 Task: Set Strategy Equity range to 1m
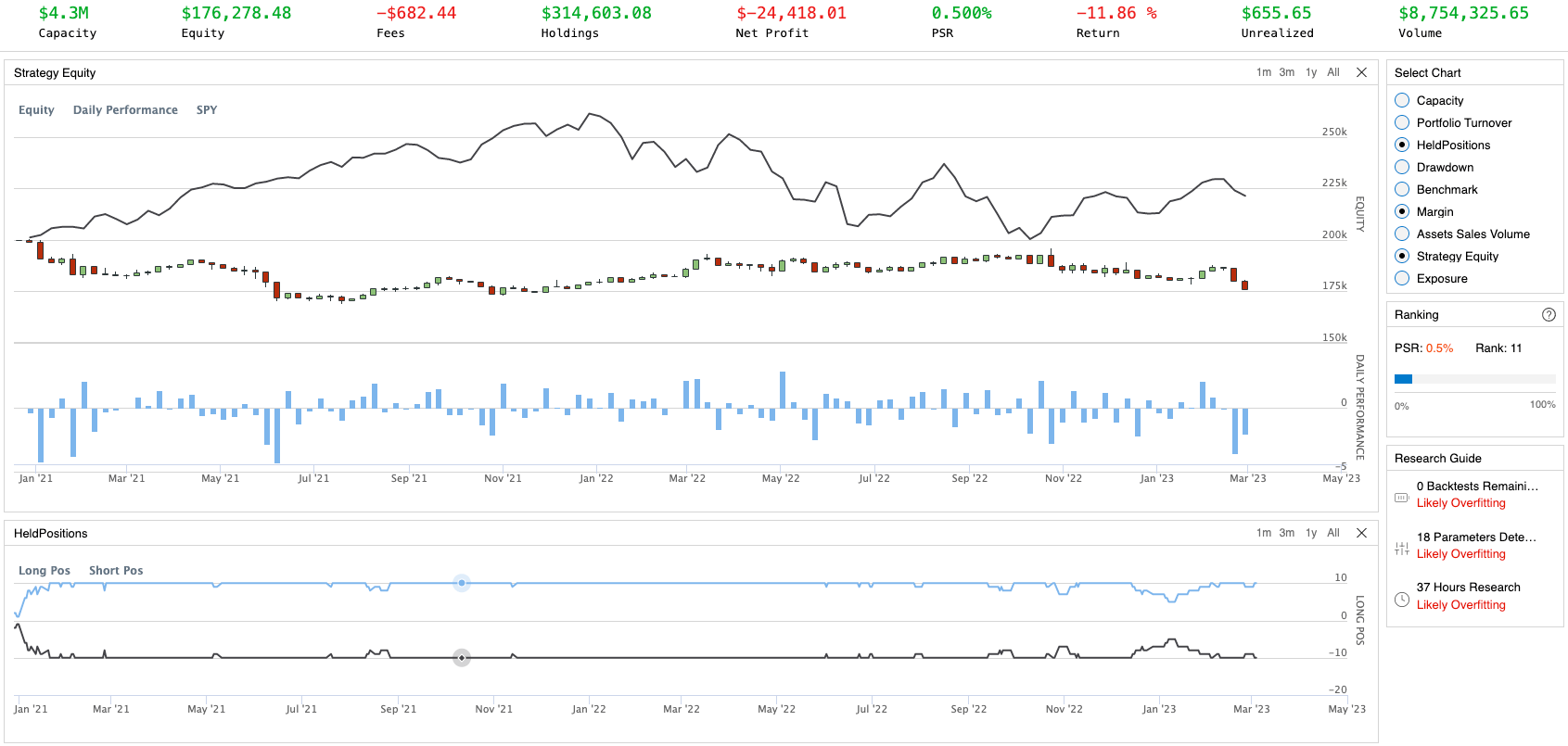pyautogui.click(x=1264, y=72)
